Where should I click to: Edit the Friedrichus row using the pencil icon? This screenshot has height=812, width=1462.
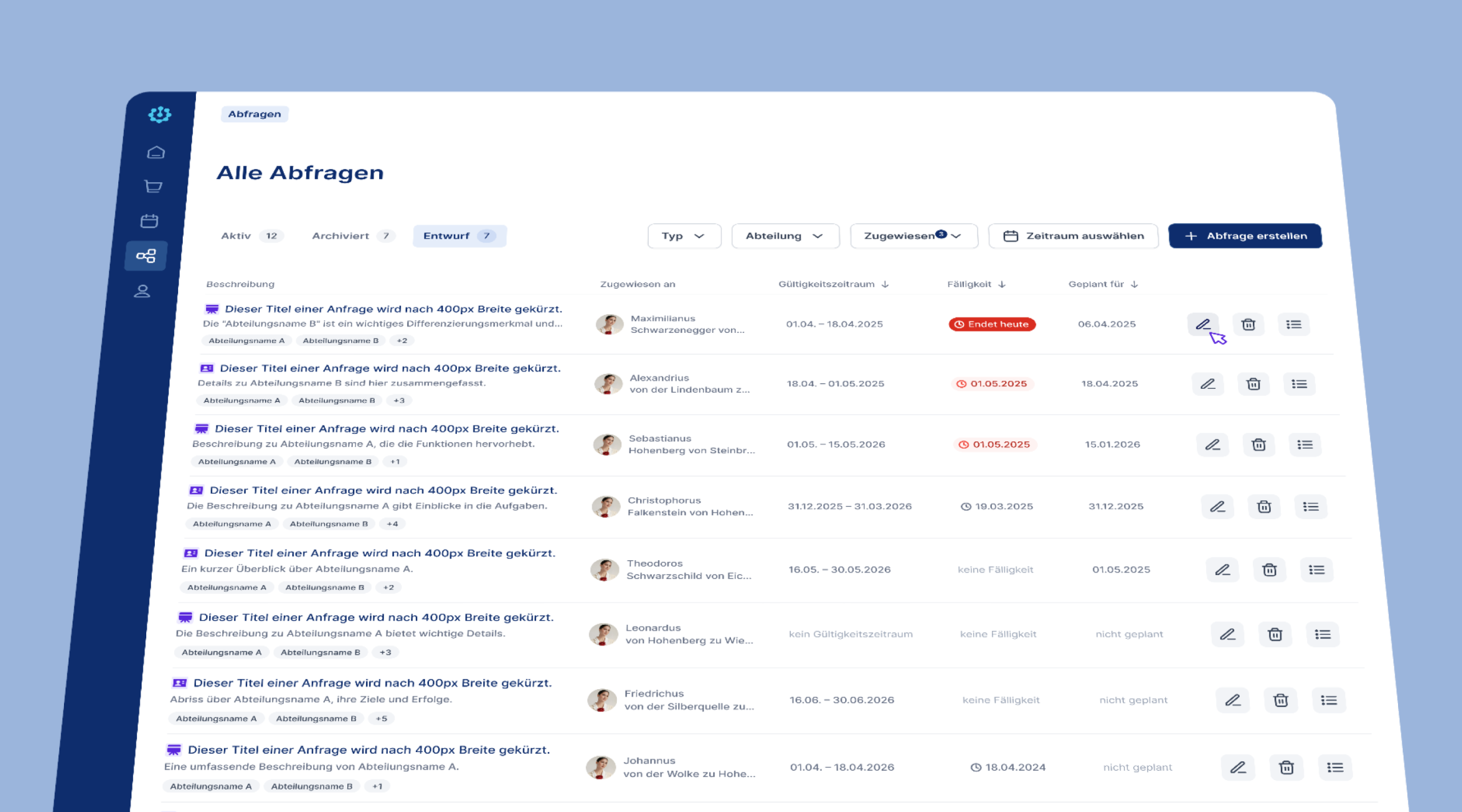[x=1232, y=700]
